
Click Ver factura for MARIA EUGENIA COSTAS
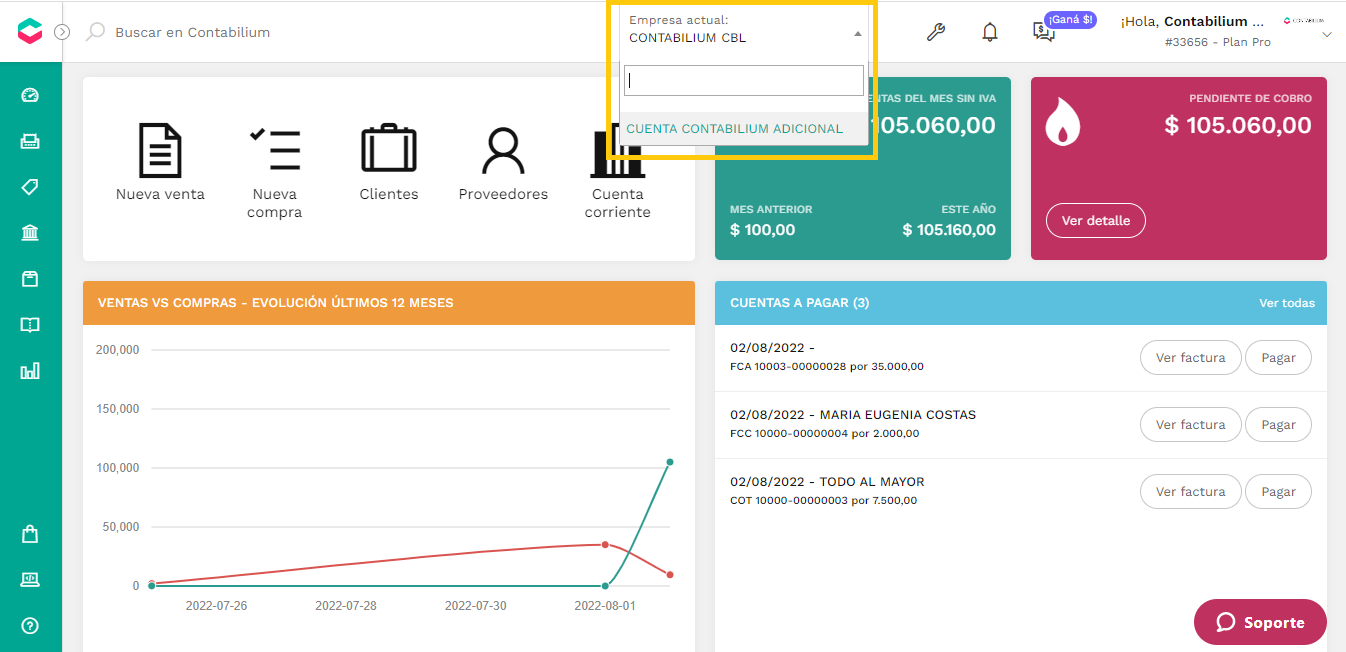point(1190,425)
